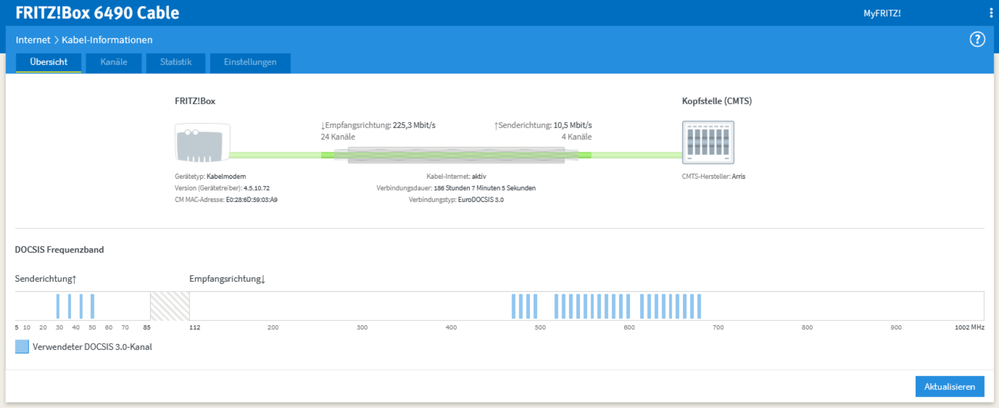
Task: Select the Übersicht tab
Action: point(48,62)
